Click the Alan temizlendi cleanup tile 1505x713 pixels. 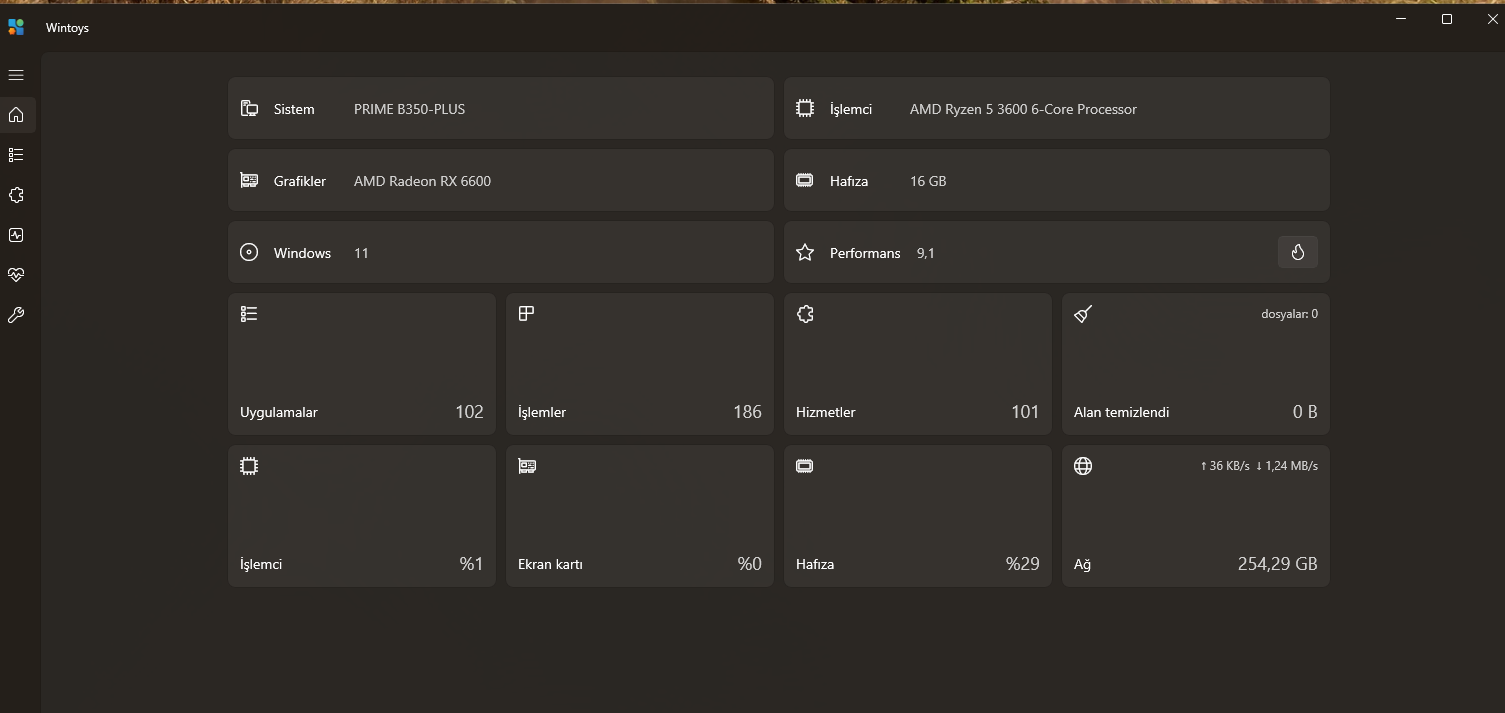[x=1196, y=364]
